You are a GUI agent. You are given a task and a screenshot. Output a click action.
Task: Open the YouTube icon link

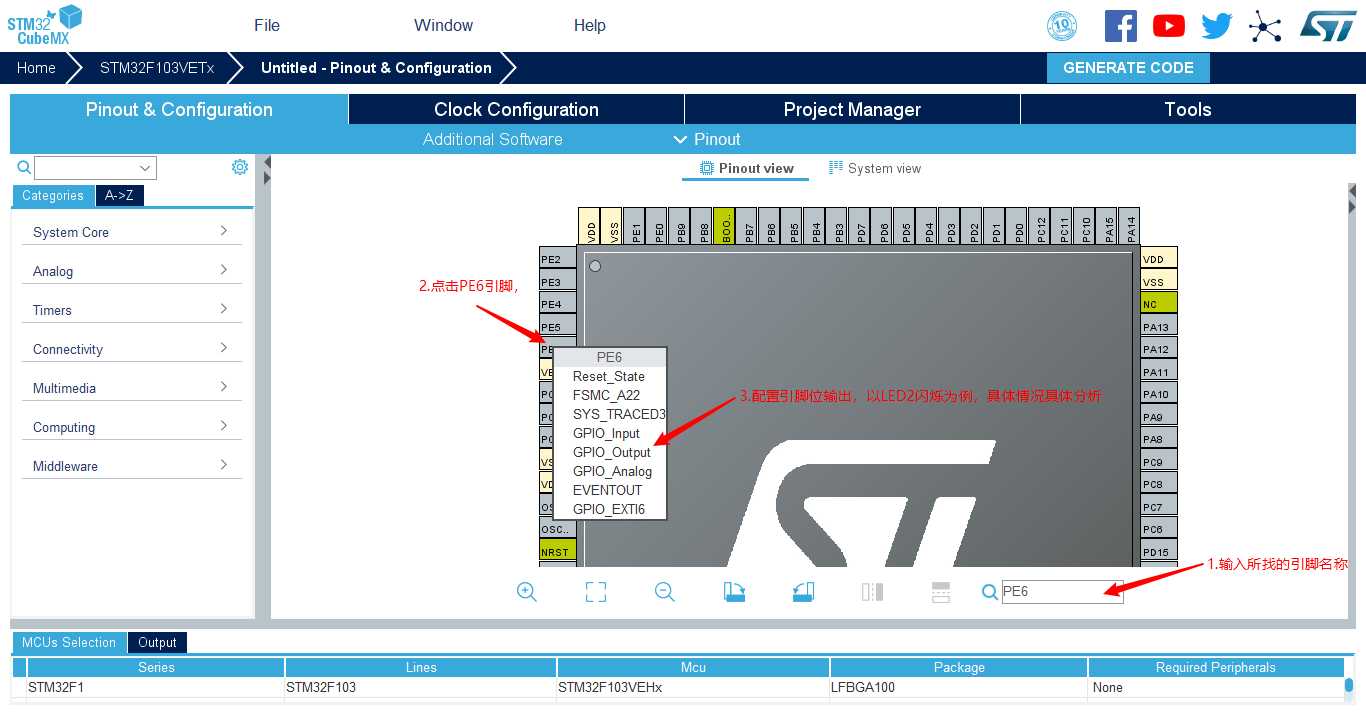click(1169, 26)
